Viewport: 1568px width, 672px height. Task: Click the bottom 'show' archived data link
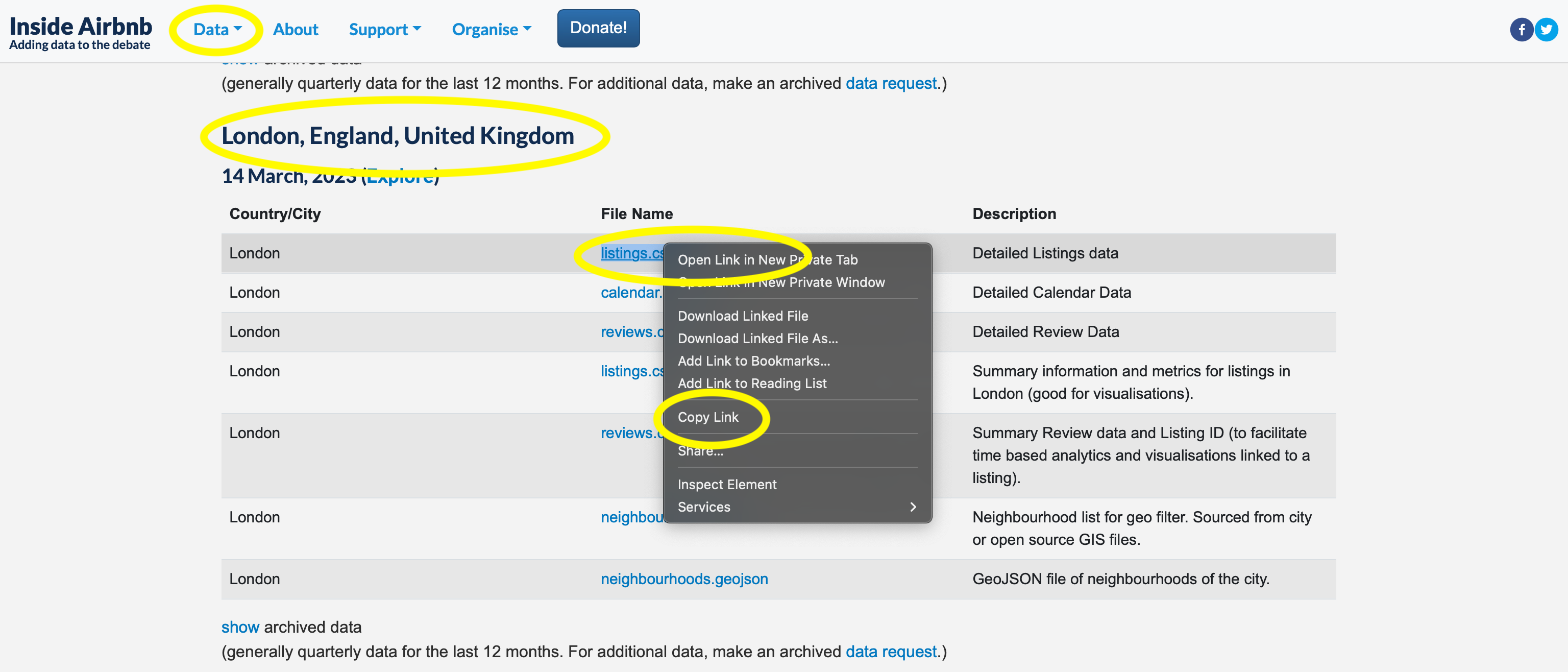[x=240, y=627]
